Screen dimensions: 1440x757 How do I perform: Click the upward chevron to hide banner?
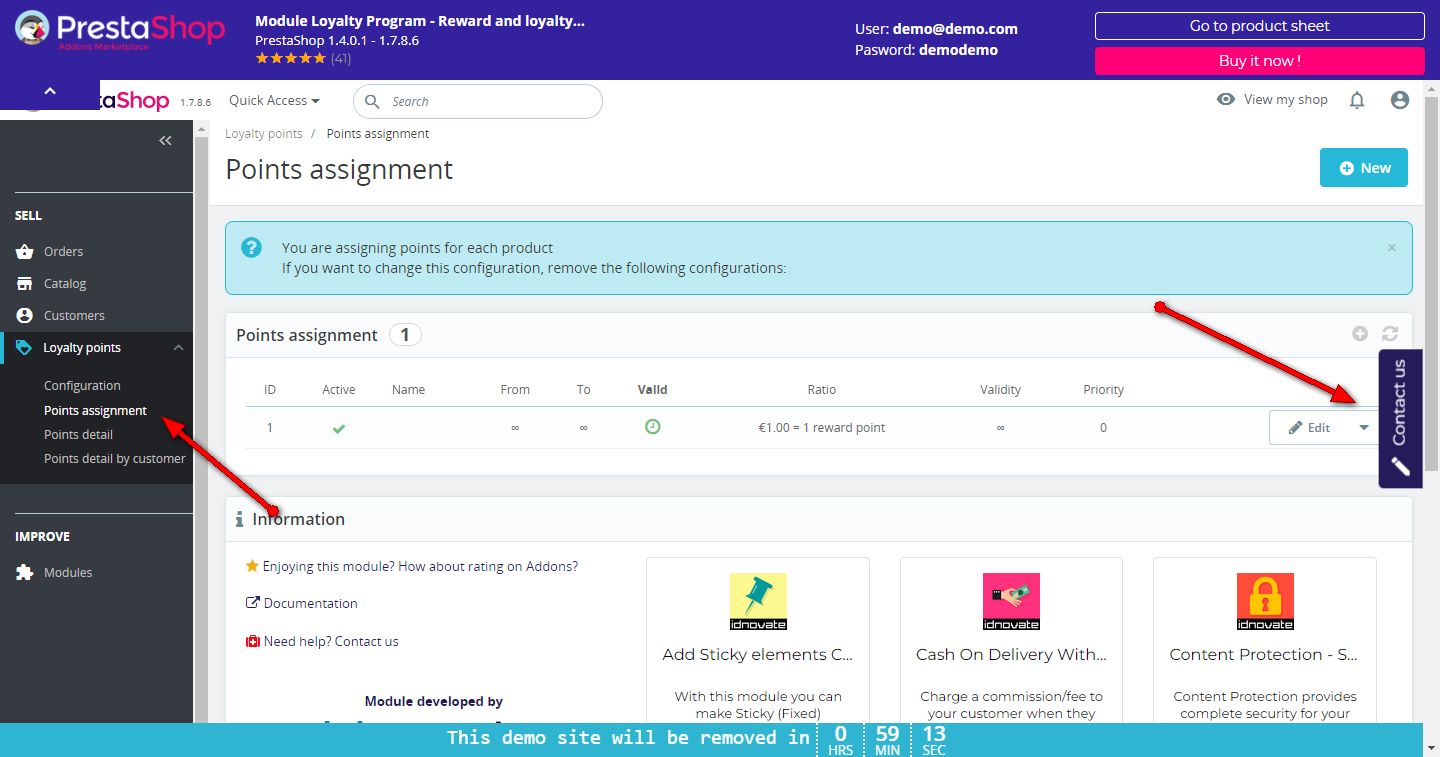(x=50, y=92)
